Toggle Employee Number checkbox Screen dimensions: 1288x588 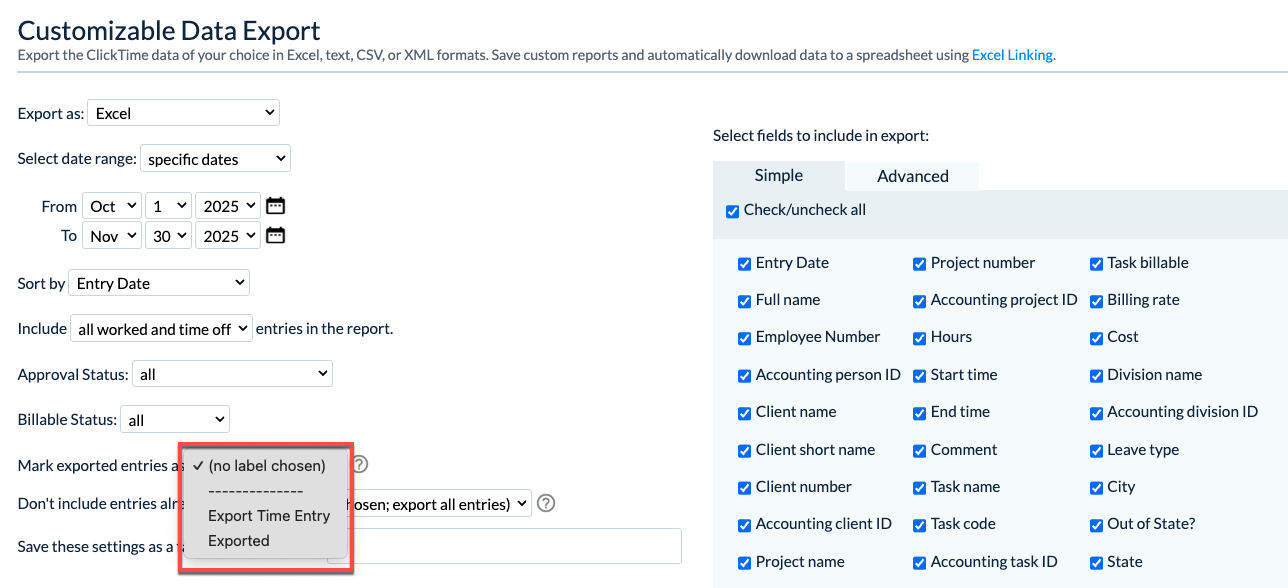745,338
